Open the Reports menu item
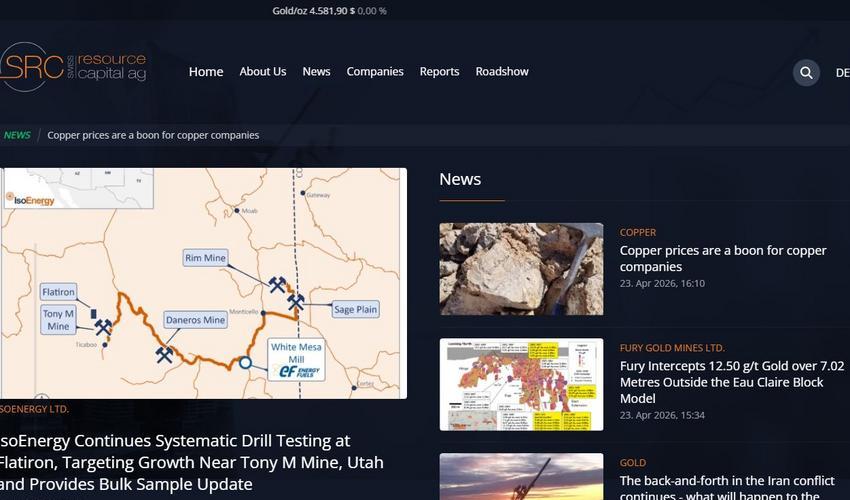The width and height of the screenshot is (850, 500). coord(440,72)
